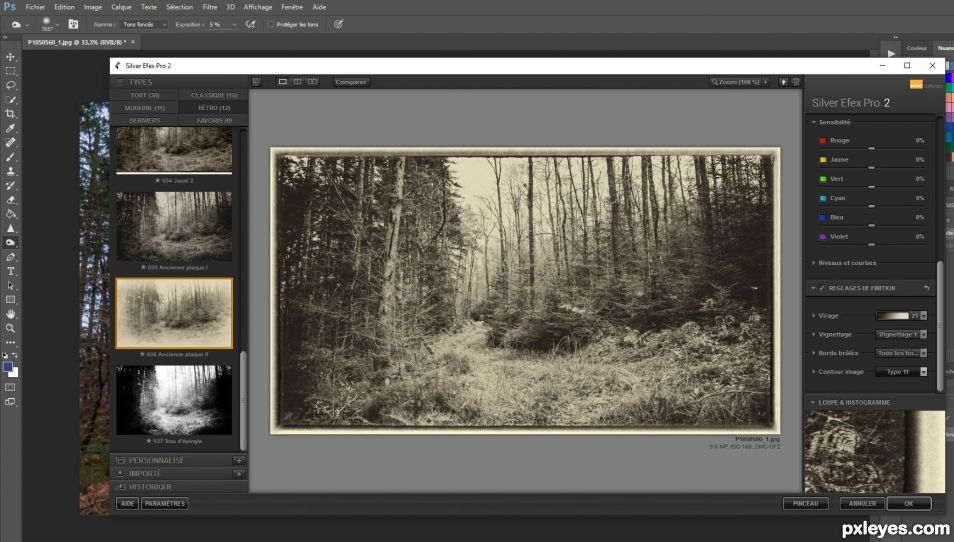Select the Clone Stamp tool
954x542 pixels.
[x=10, y=171]
